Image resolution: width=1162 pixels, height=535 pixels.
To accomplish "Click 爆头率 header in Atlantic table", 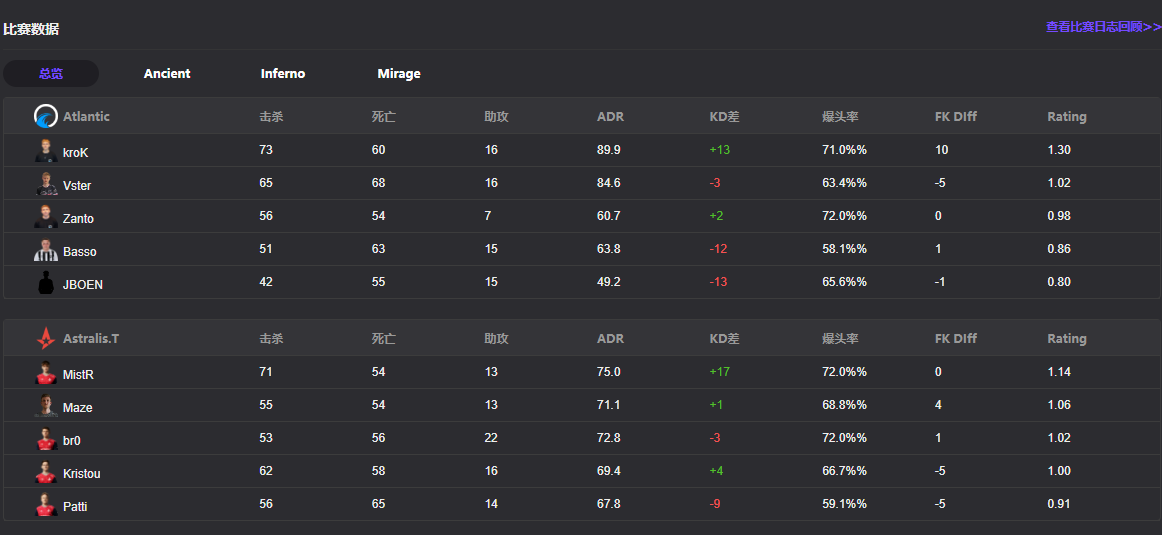I will [840, 116].
